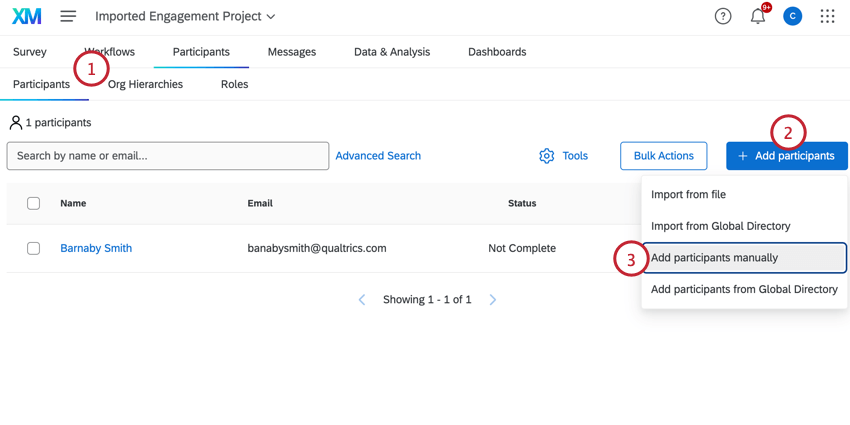Image resolution: width=850 pixels, height=425 pixels.
Task: Open the notifications bell
Action: [x=758, y=16]
